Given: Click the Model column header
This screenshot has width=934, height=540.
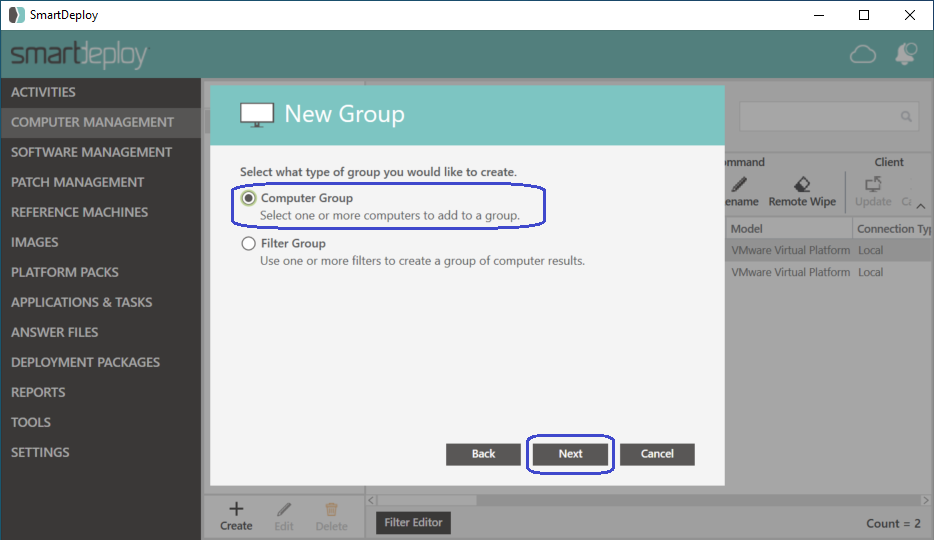Looking at the screenshot, I should 789,229.
